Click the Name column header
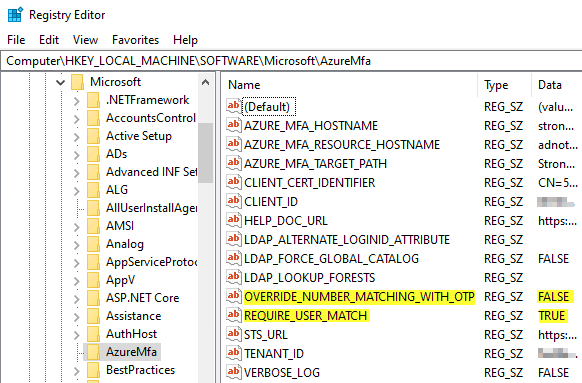The width and height of the screenshot is (582, 383). pos(350,85)
